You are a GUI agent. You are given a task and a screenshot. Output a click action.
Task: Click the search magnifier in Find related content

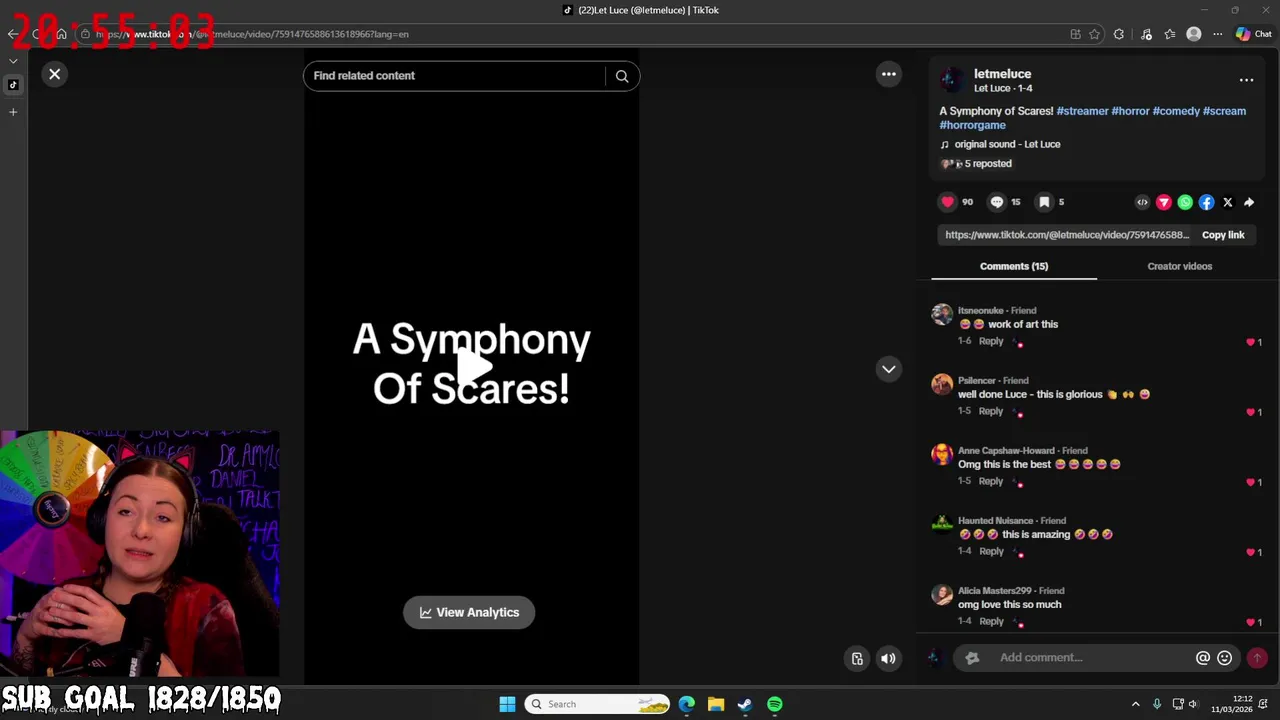click(622, 76)
